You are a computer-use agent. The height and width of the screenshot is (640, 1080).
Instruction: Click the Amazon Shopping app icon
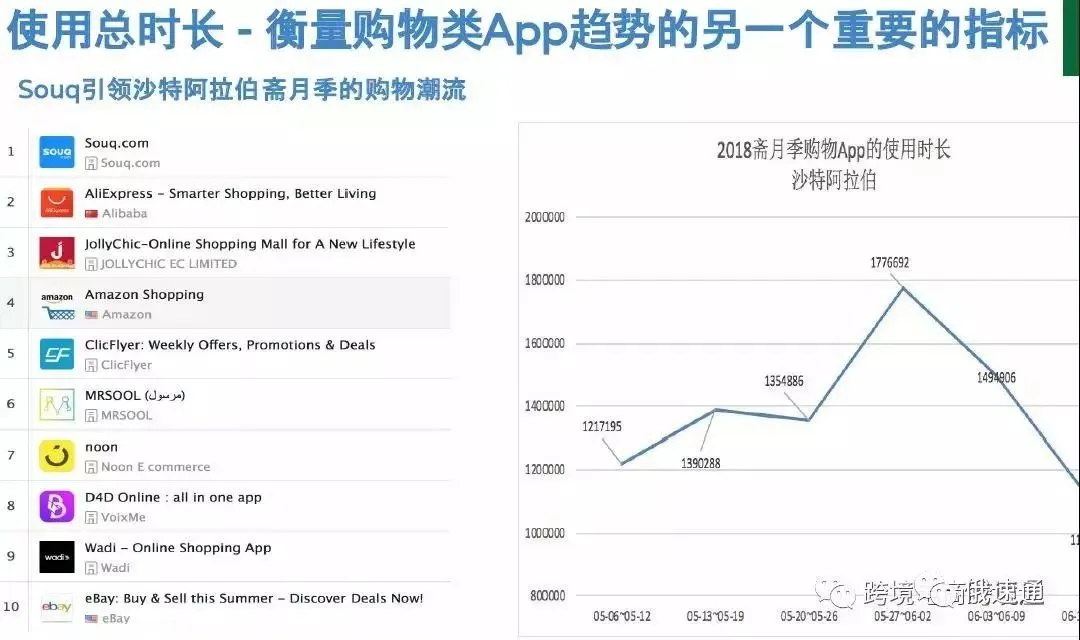pyautogui.click(x=56, y=304)
